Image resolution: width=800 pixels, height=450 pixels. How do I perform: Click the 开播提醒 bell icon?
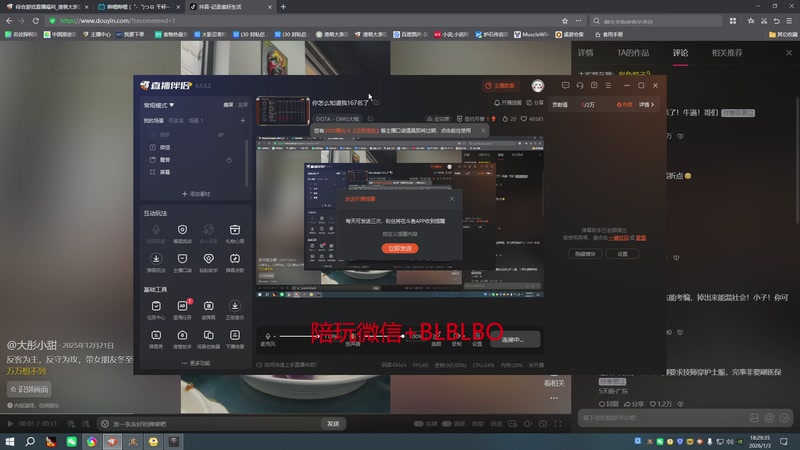coord(496,103)
